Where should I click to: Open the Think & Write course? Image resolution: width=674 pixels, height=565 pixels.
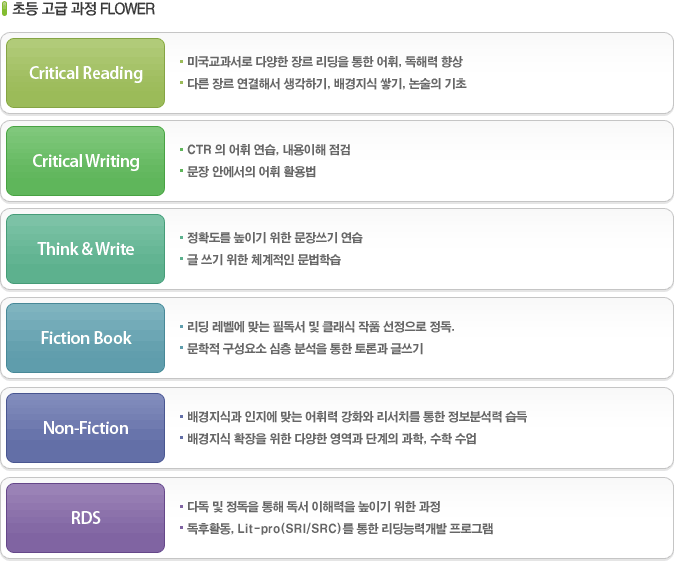tap(85, 249)
